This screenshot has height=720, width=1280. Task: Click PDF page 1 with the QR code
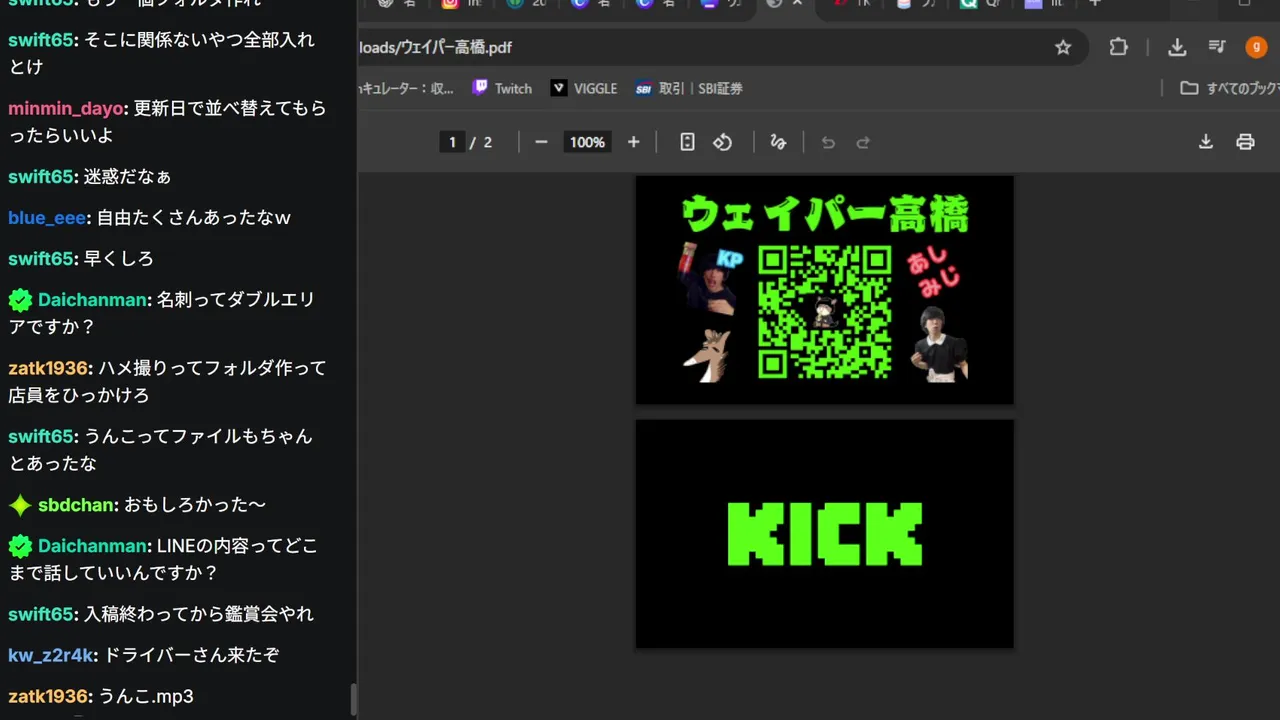pyautogui.click(x=825, y=290)
